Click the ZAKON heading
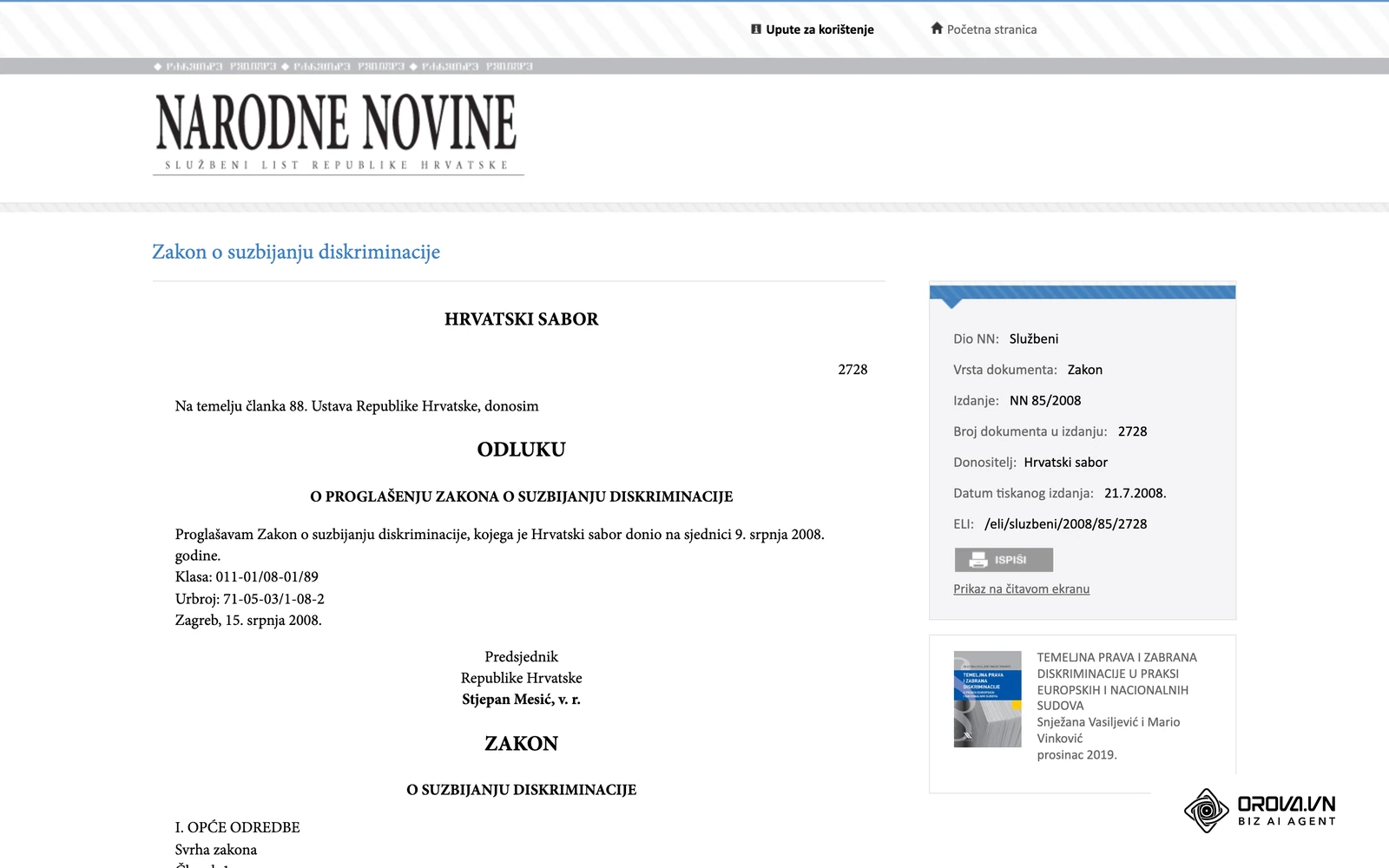Viewport: 1389px width, 868px height. (x=521, y=744)
